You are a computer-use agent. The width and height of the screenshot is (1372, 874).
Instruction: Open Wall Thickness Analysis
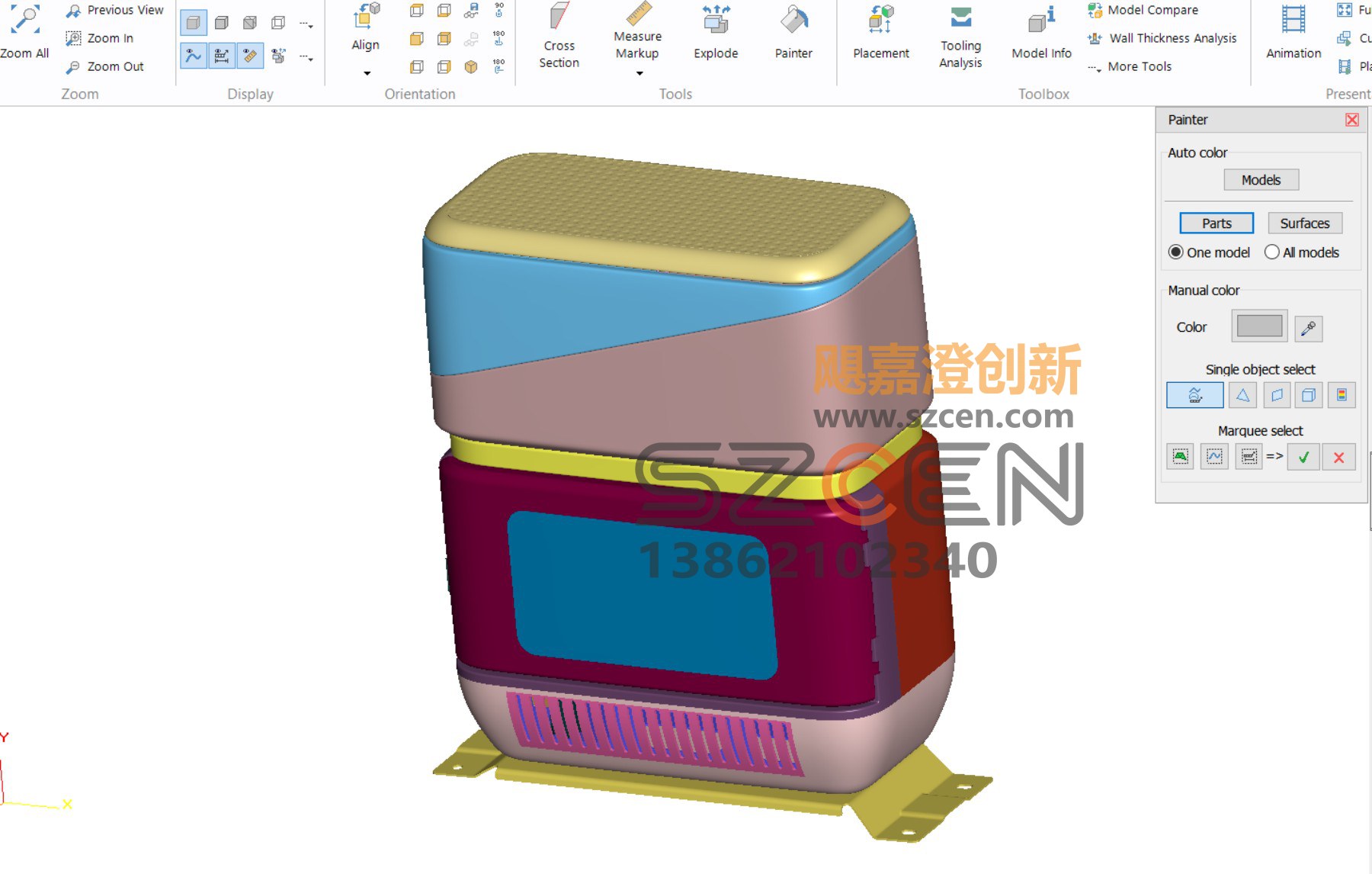pos(1162,38)
